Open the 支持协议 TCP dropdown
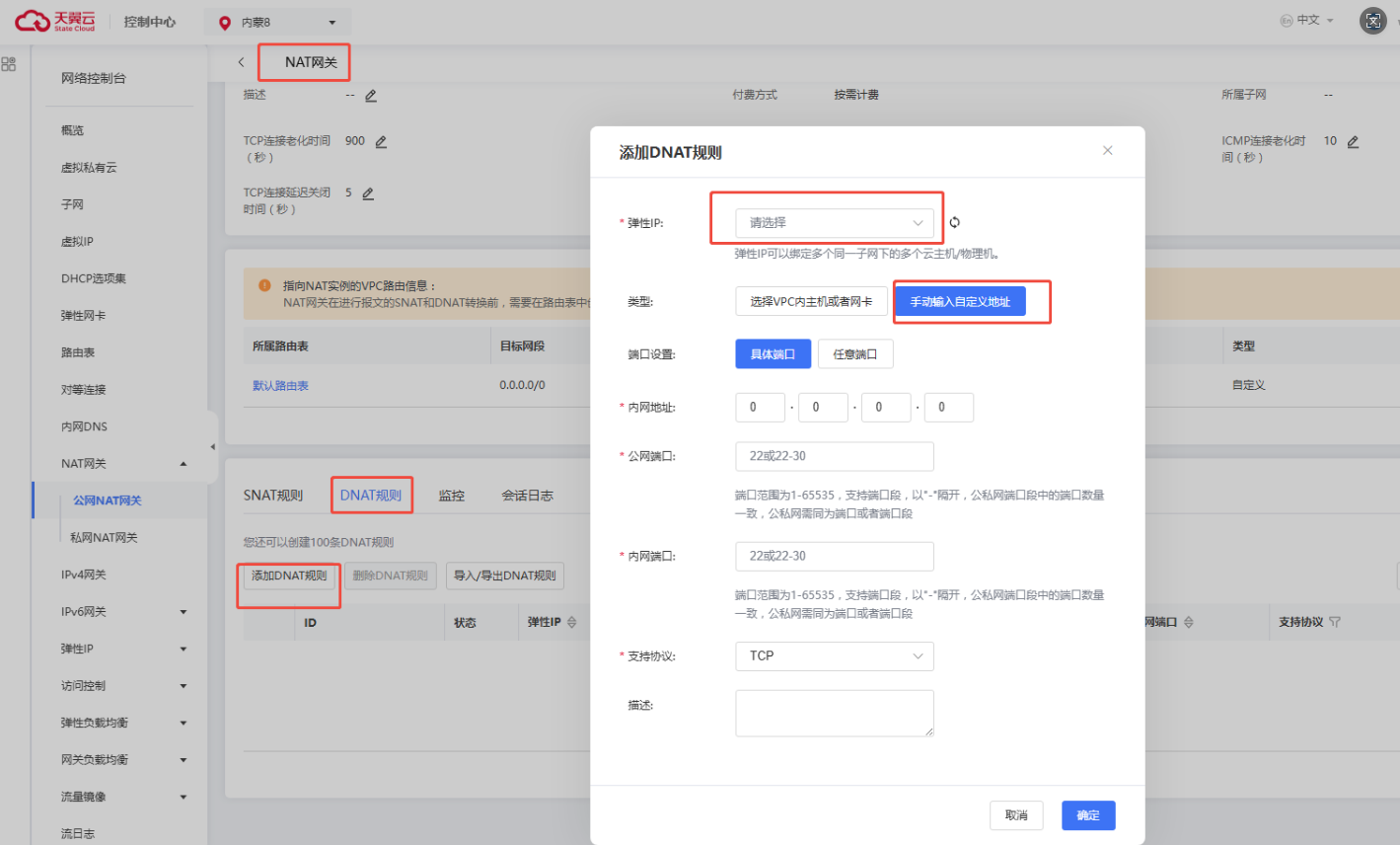 point(834,656)
